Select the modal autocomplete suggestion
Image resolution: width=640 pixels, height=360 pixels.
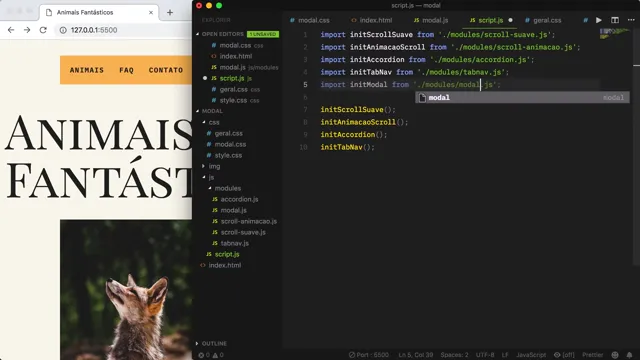coord(522,98)
